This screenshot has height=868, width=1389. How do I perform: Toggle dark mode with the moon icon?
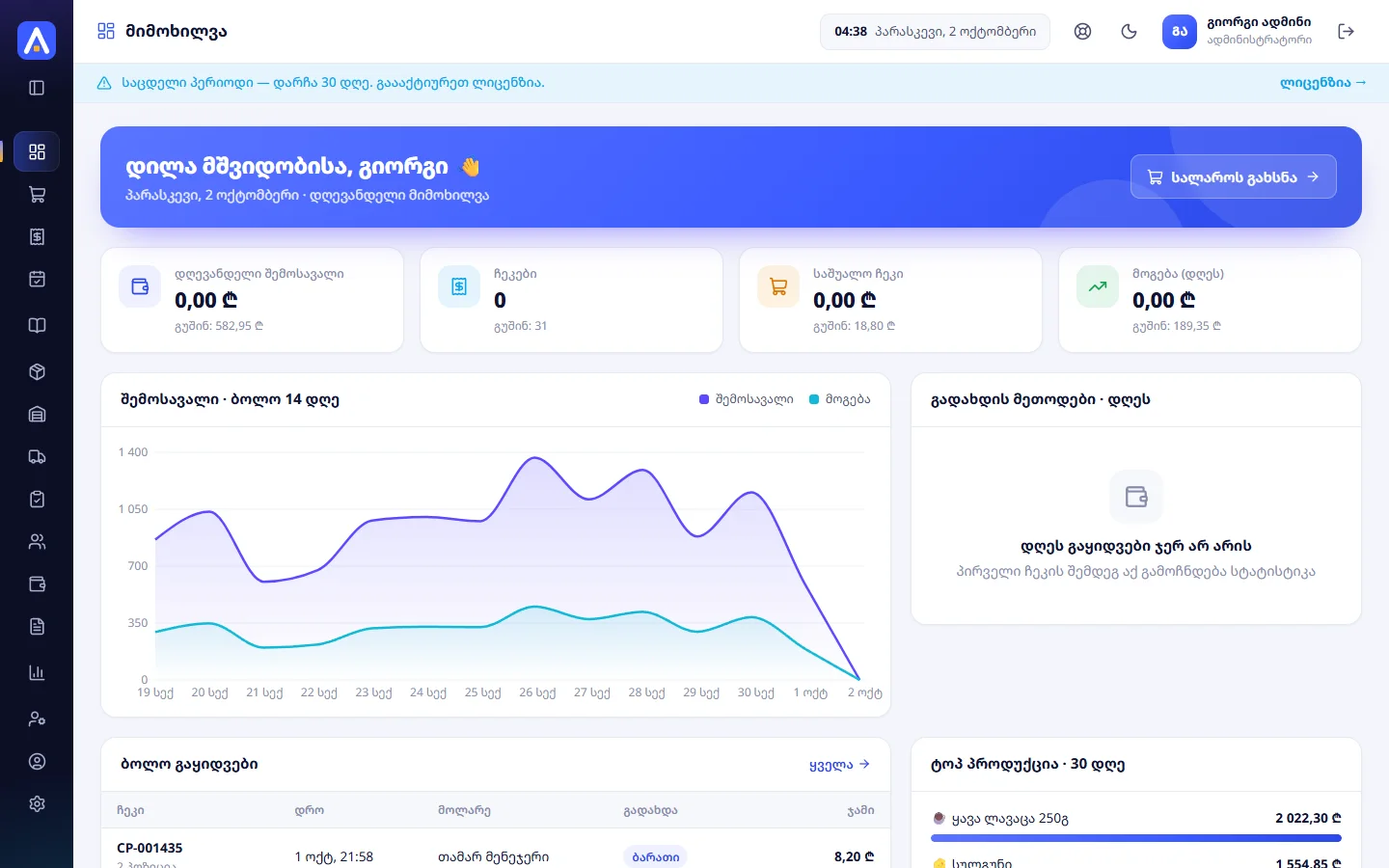pos(1129,32)
